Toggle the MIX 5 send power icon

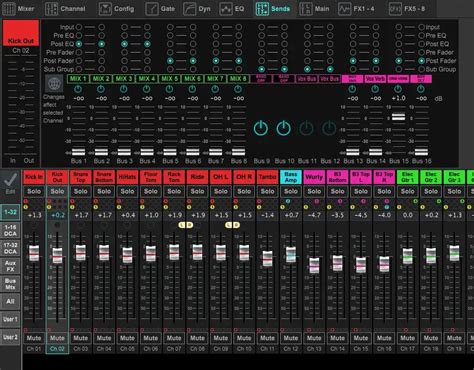pyautogui.click(x=169, y=89)
